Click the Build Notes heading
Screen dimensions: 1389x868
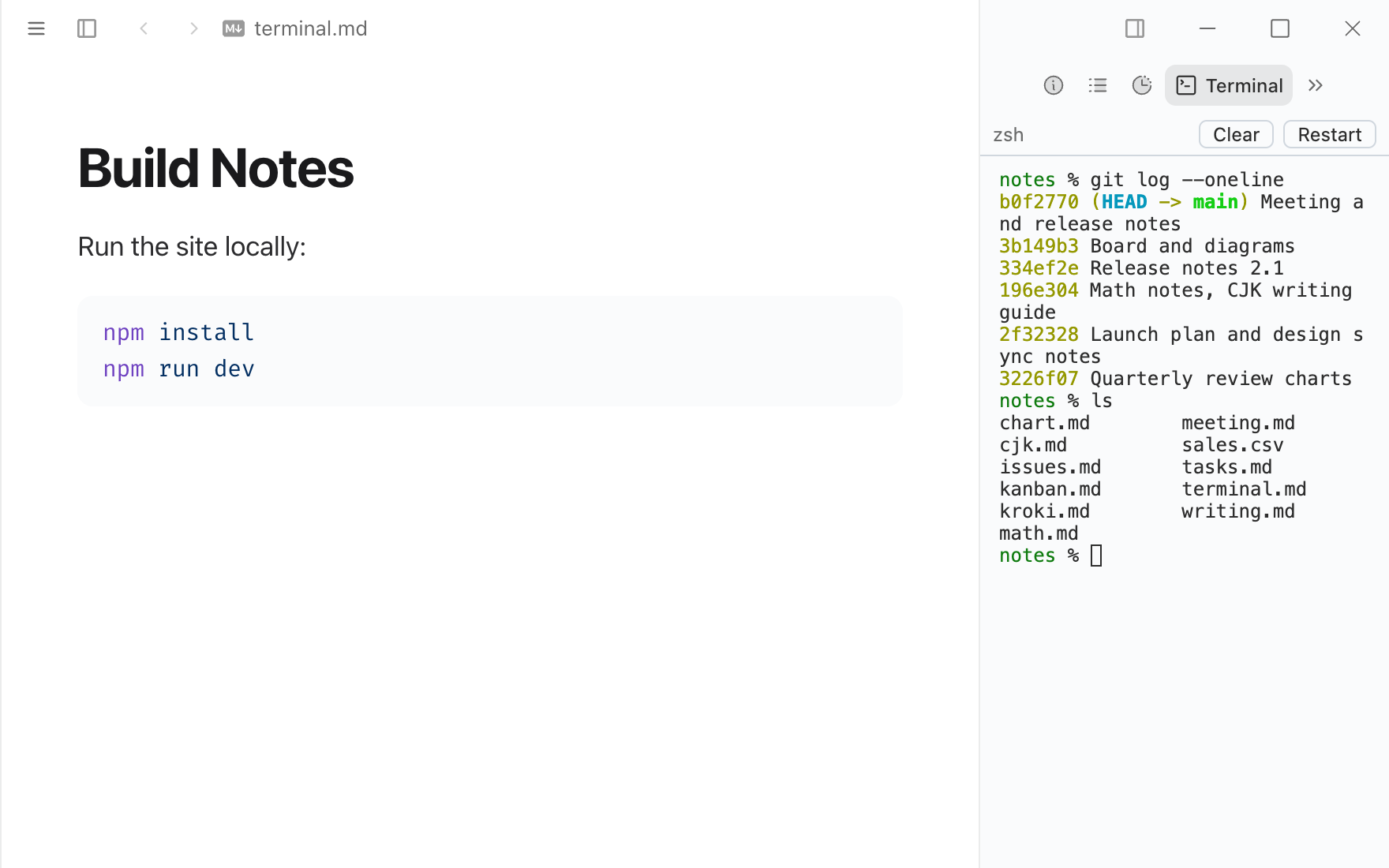point(216,168)
